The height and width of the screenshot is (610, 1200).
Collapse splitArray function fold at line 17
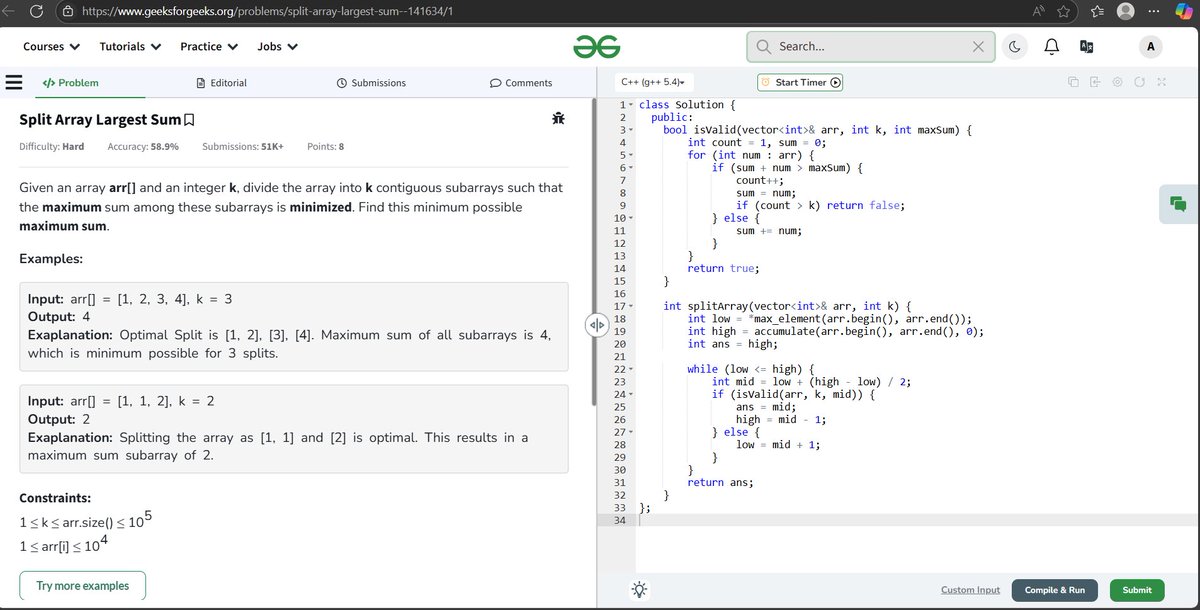point(630,305)
